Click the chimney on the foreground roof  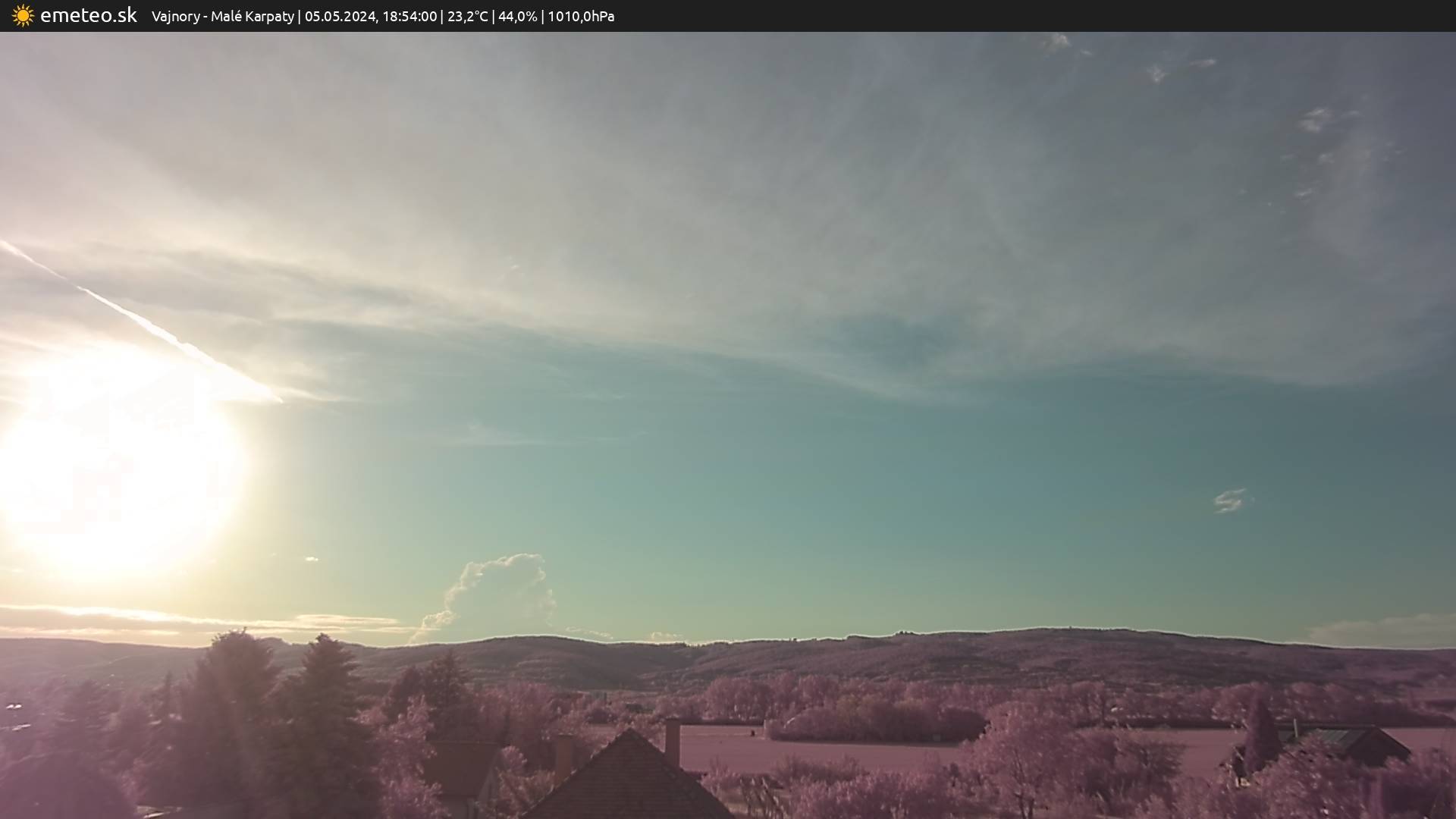672,741
